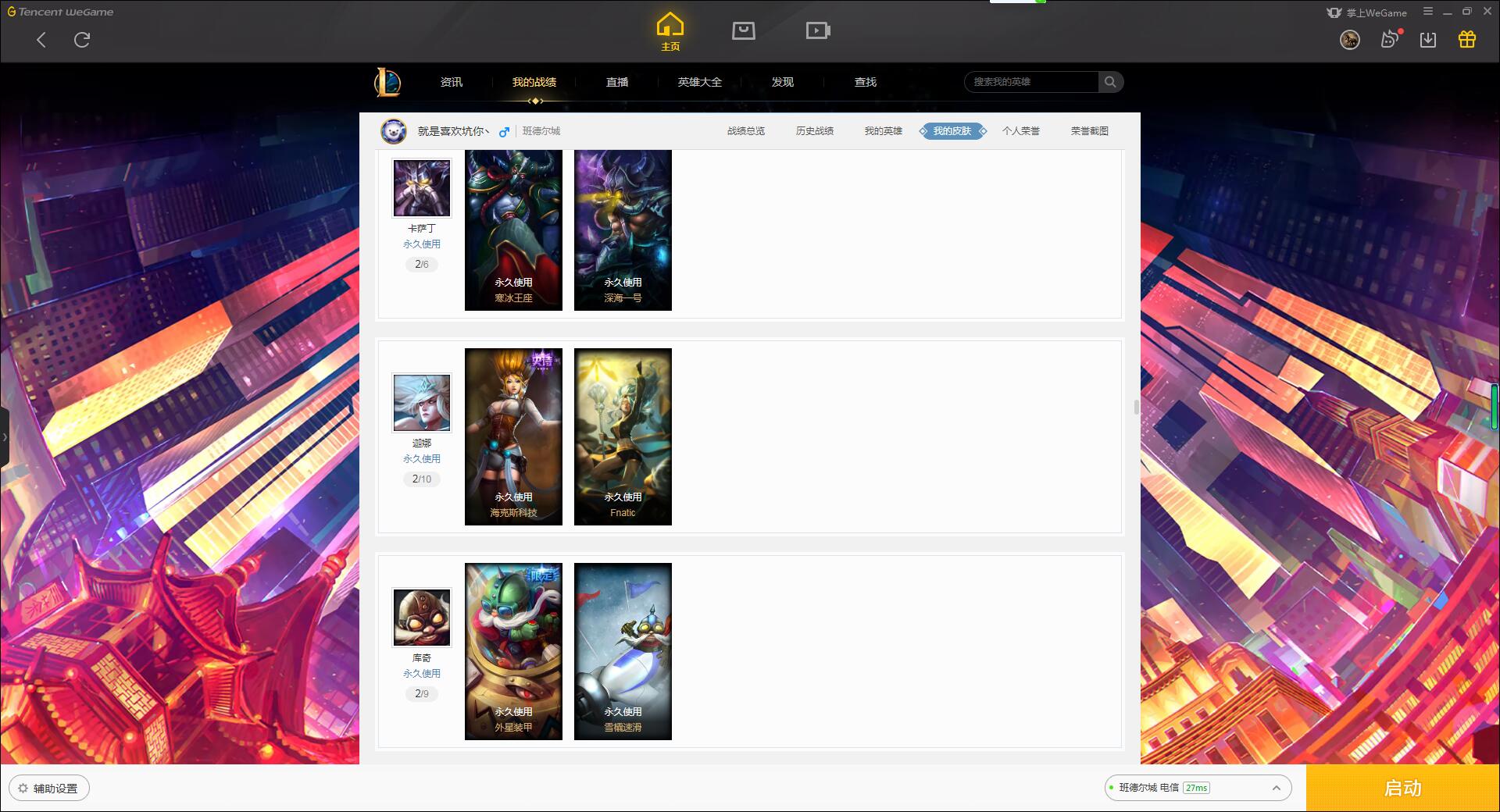Open the 直播 tab
This screenshot has height=812, width=1500.
pyautogui.click(x=617, y=82)
